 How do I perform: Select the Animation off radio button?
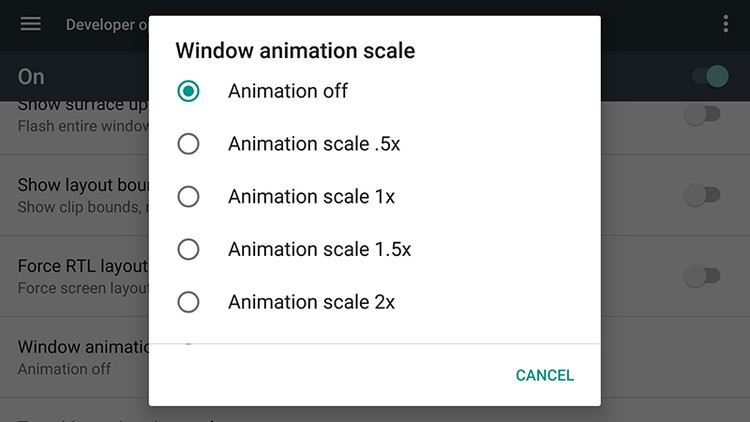click(x=188, y=91)
